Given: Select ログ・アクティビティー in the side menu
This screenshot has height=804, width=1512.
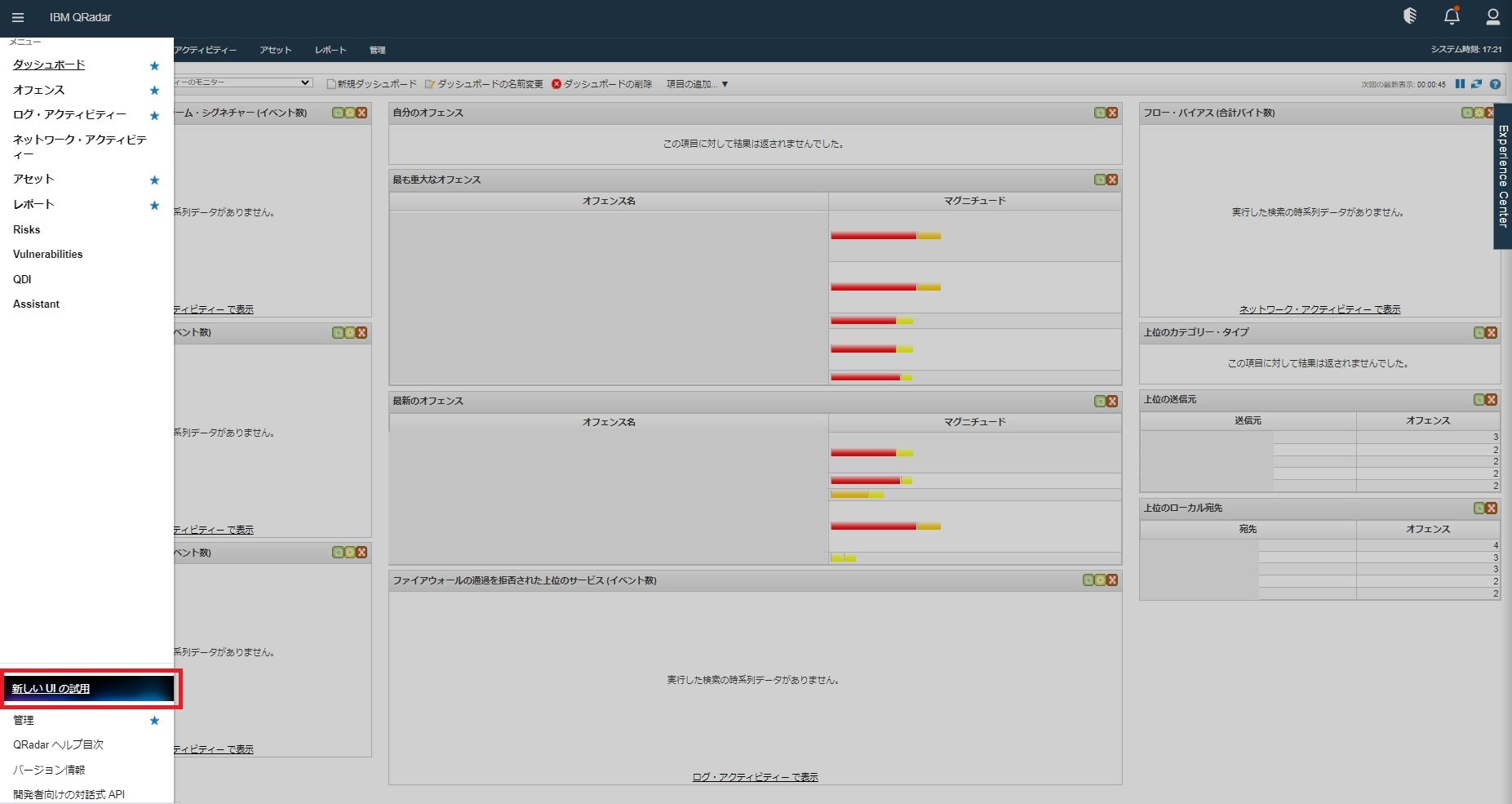Looking at the screenshot, I should click(69, 115).
